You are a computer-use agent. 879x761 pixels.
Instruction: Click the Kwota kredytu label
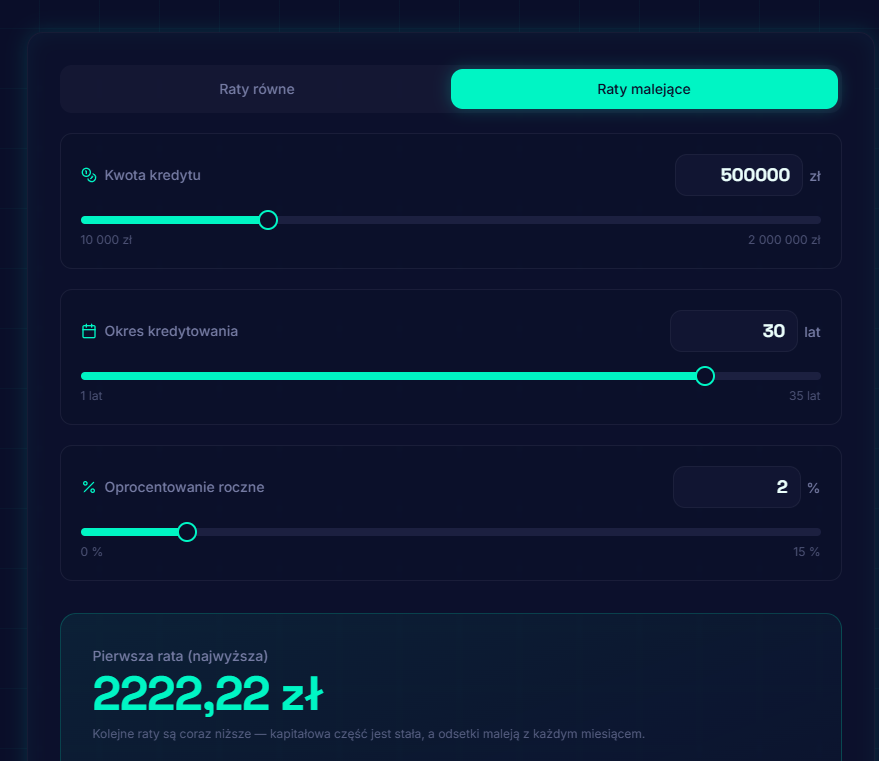coord(152,175)
